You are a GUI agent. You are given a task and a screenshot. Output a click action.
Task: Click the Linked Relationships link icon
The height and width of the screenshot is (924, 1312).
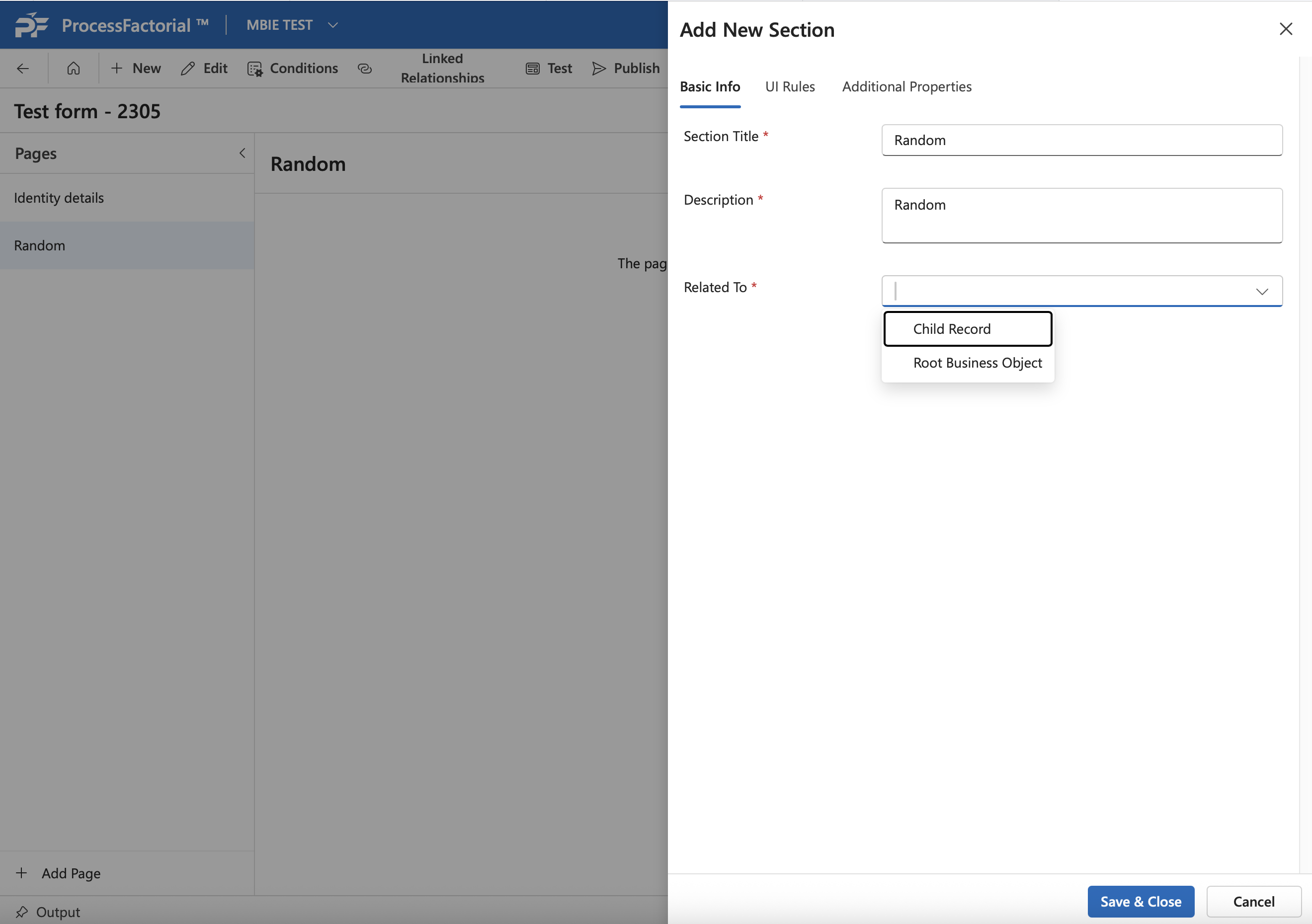point(365,69)
